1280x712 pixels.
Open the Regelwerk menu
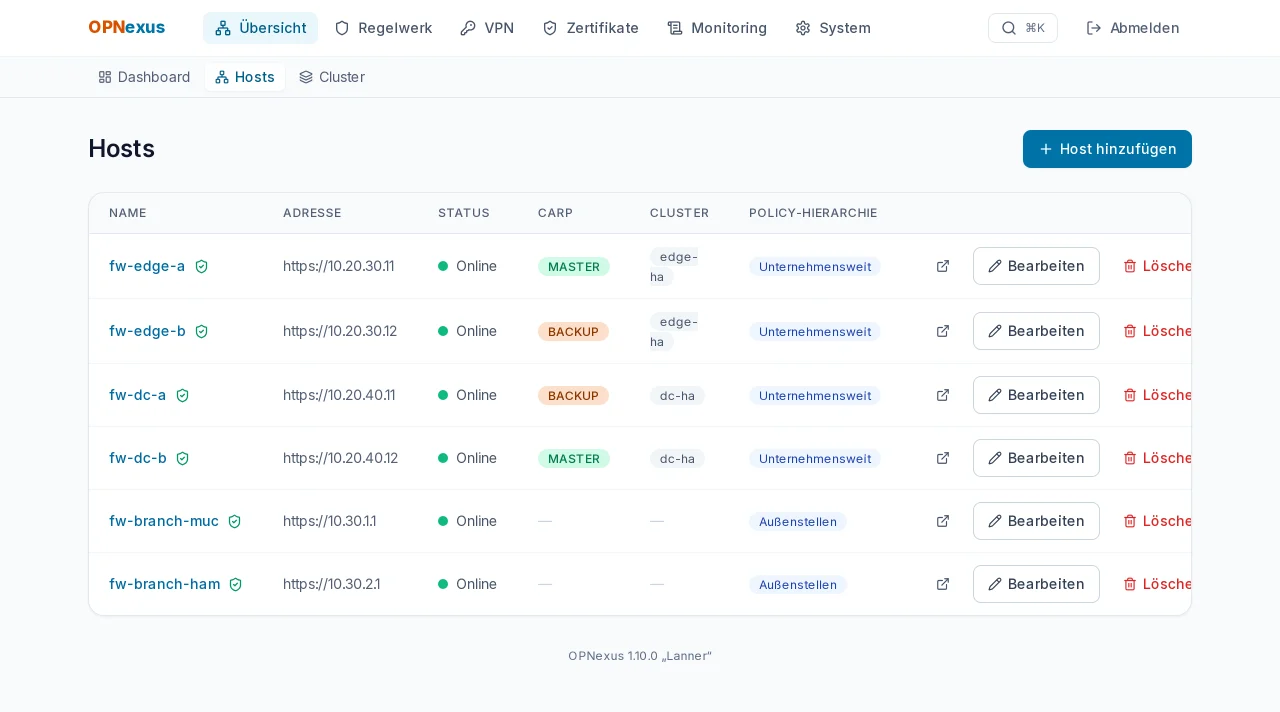[383, 28]
